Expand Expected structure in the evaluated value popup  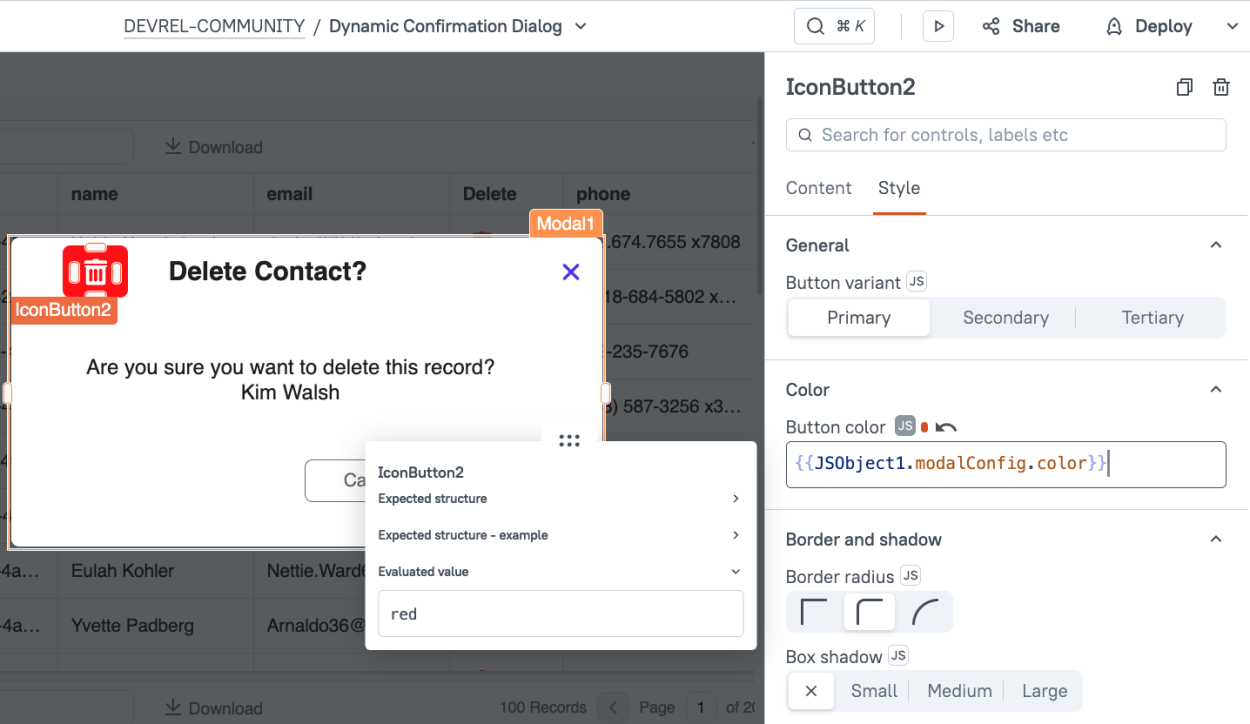736,498
